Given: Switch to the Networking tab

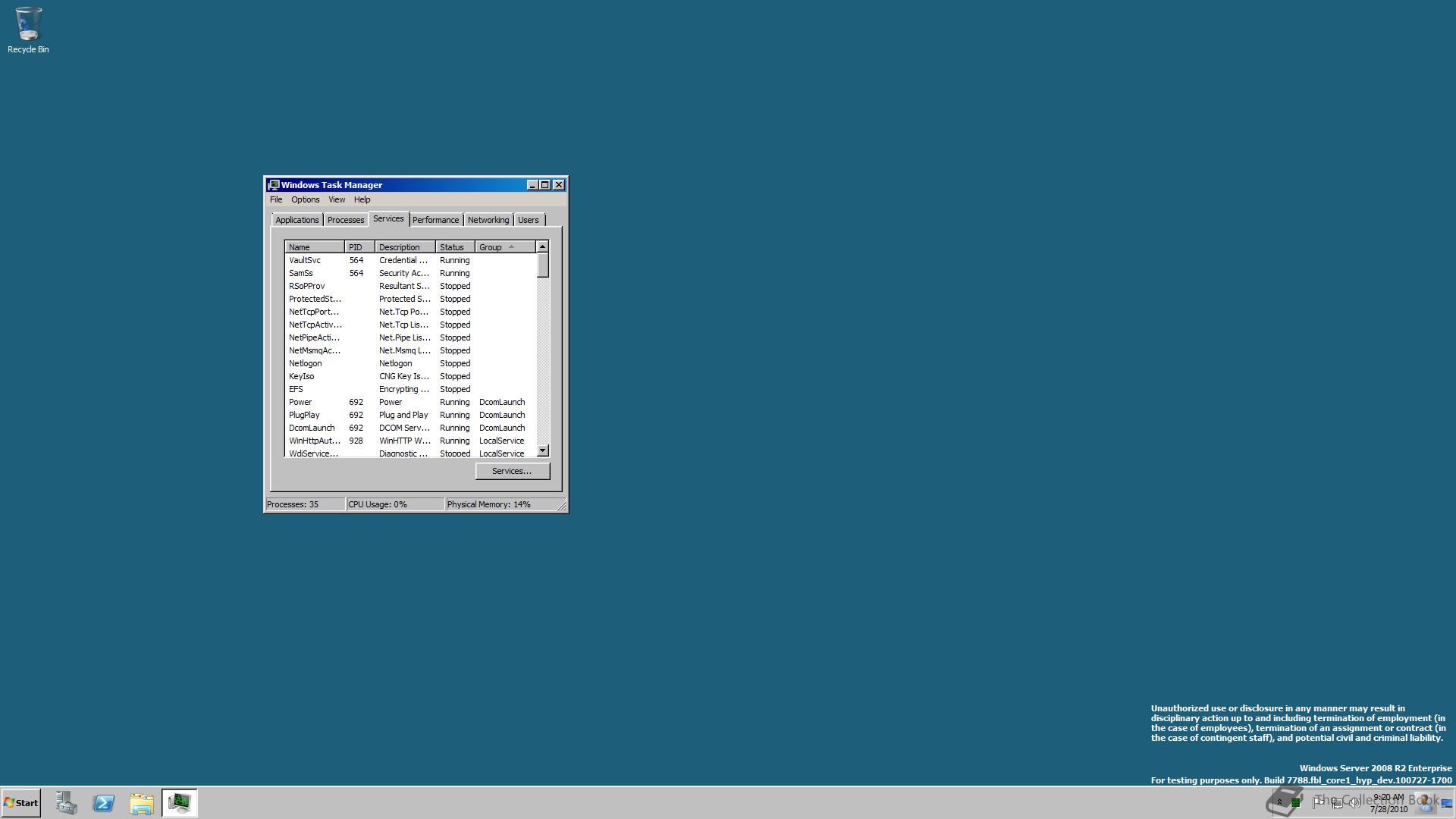Looking at the screenshot, I should (488, 220).
